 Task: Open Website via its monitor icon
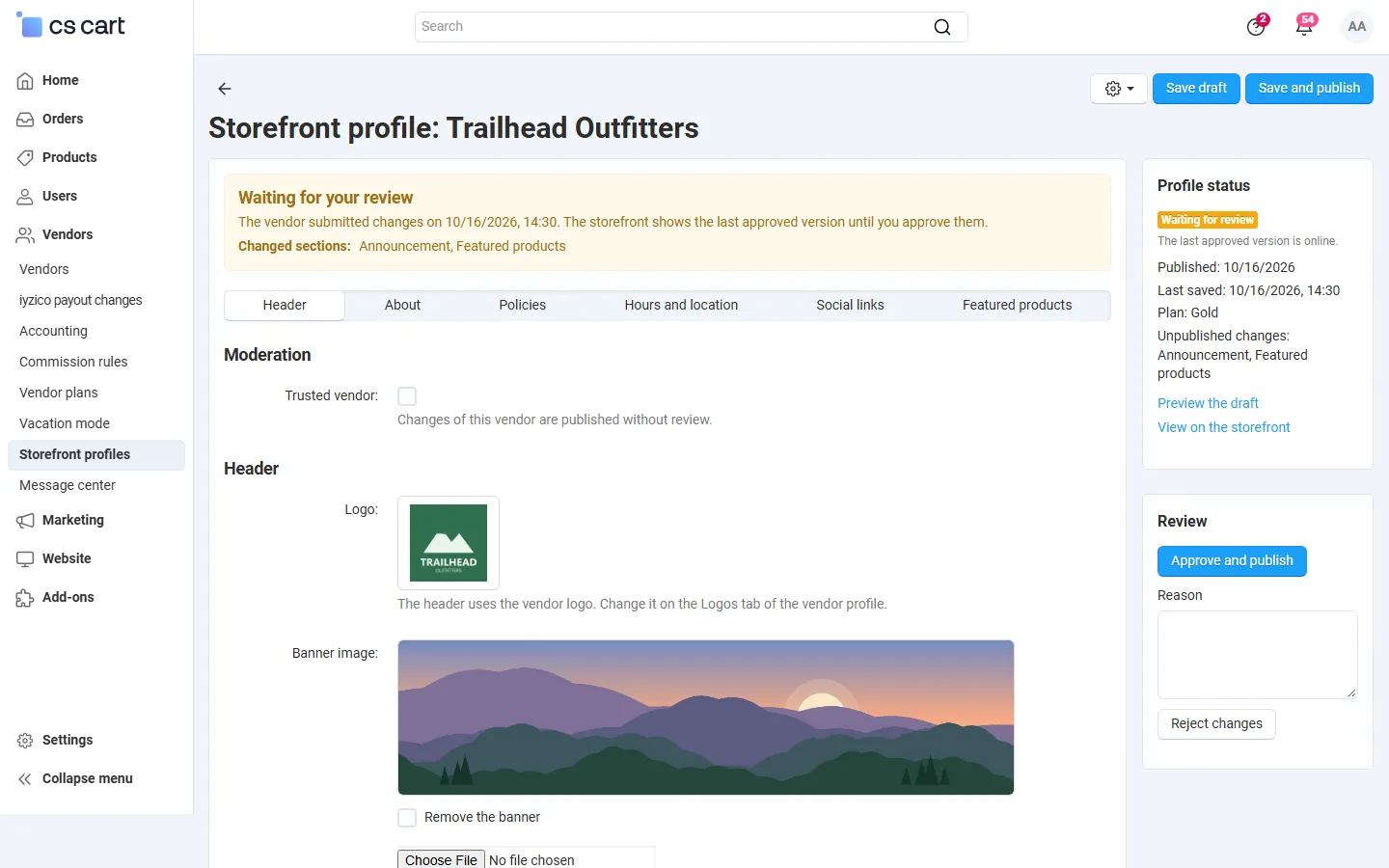tap(25, 559)
